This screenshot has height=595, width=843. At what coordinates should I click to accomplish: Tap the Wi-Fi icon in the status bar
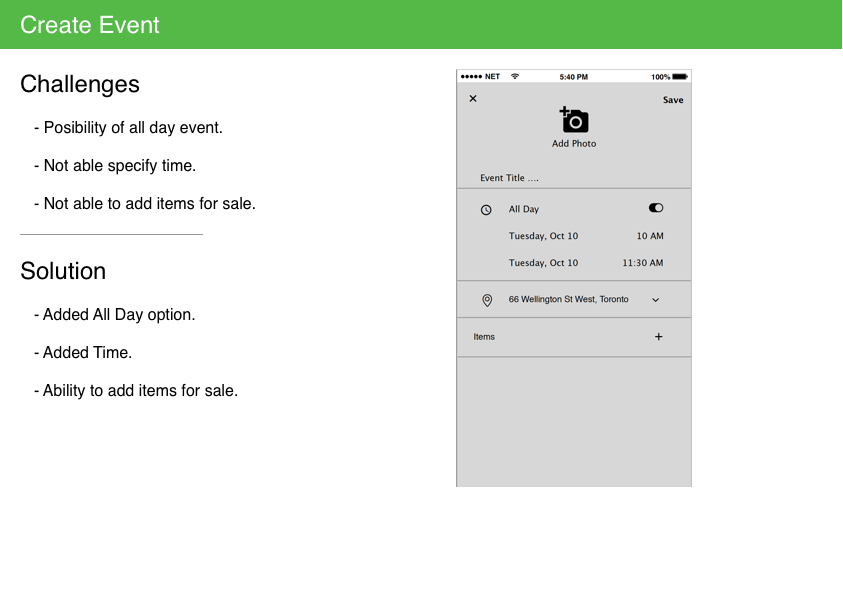pyautogui.click(x=515, y=76)
